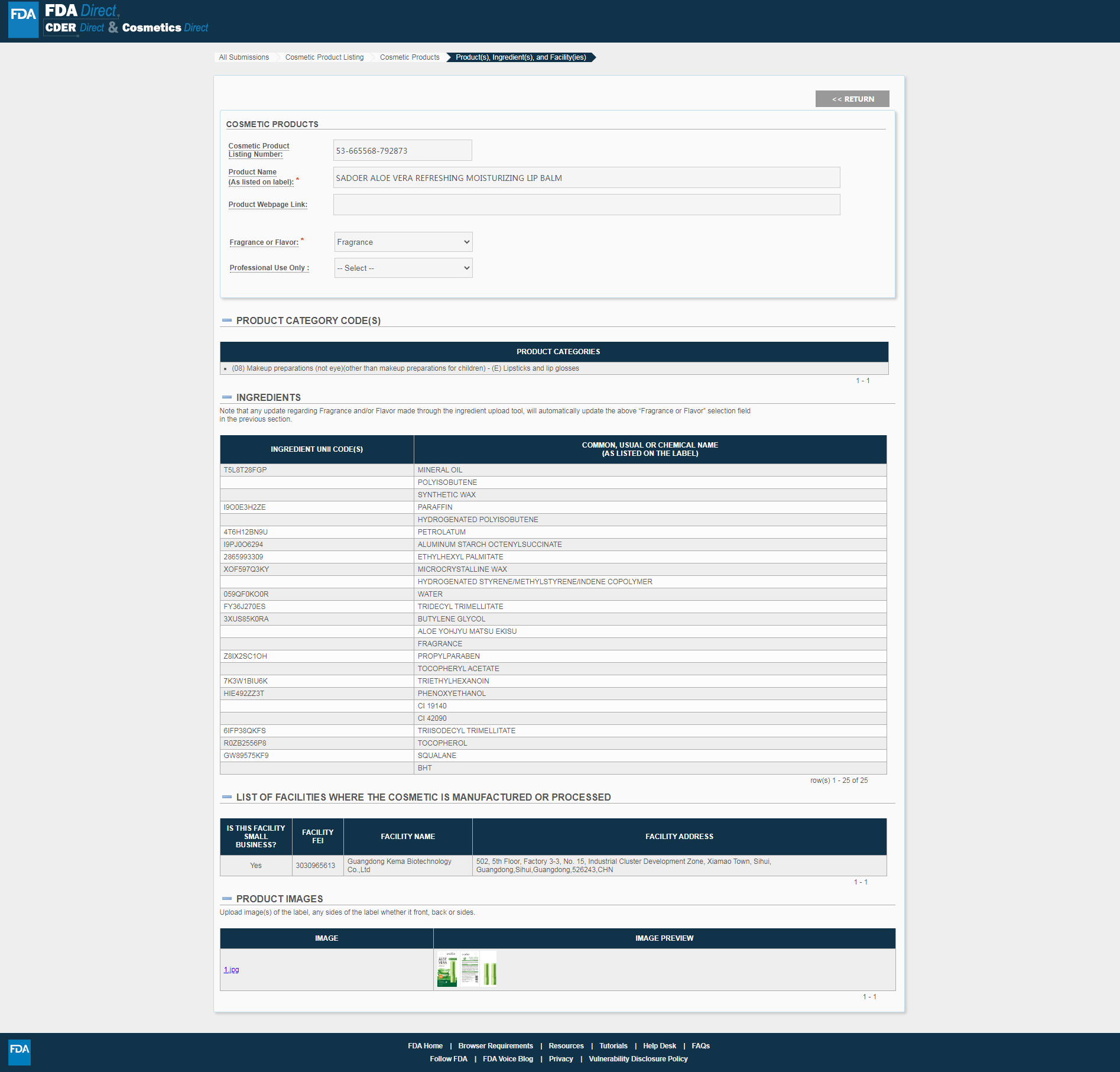The width and height of the screenshot is (1120, 1072).
Task: Collapse the Ingredients section
Action: [x=227, y=397]
